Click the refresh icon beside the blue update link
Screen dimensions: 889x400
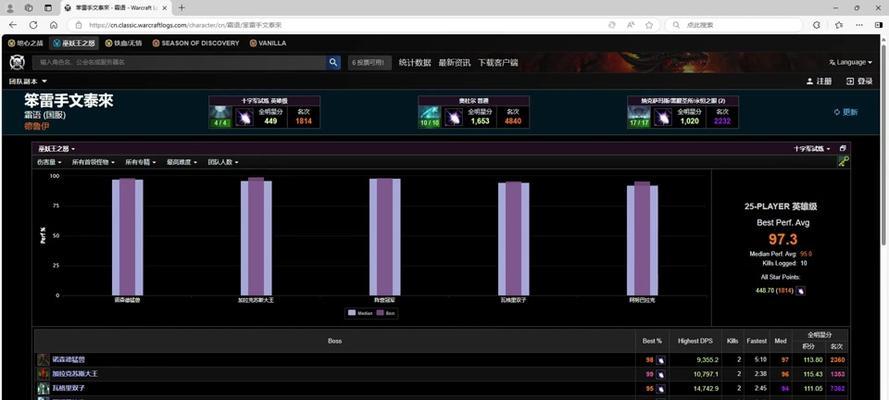click(x=836, y=112)
